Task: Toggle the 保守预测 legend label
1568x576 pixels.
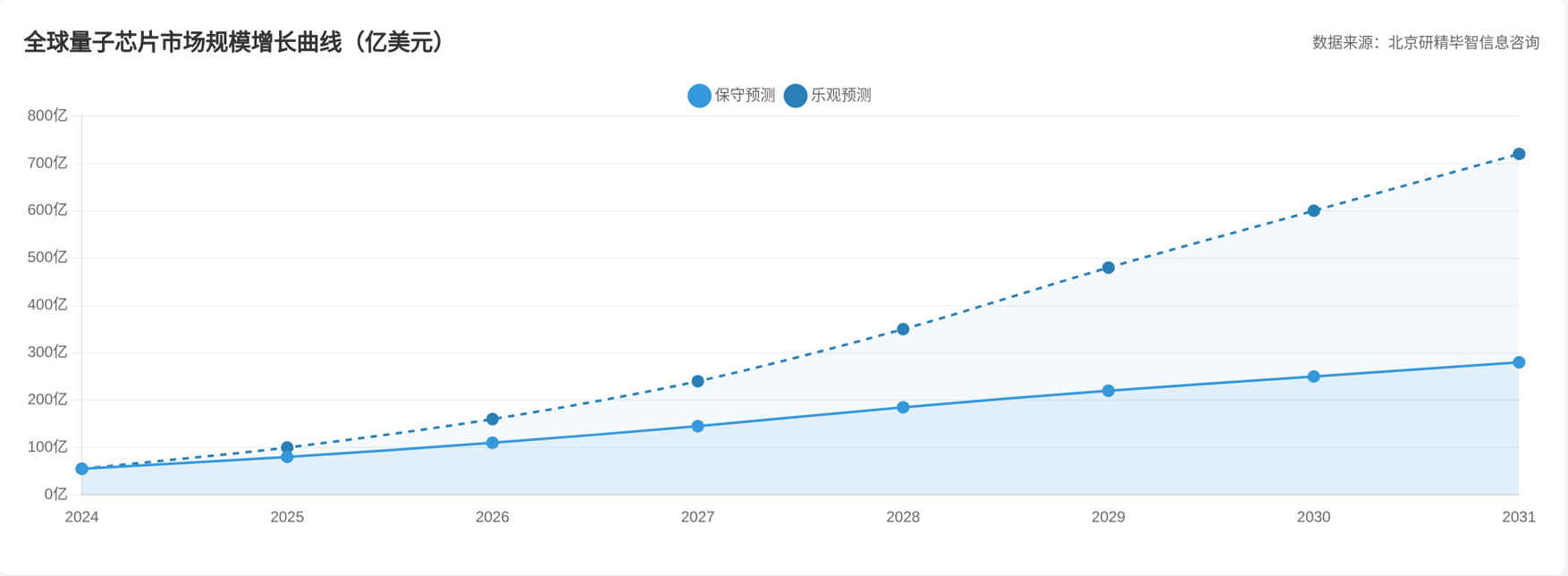Action: coord(745,96)
